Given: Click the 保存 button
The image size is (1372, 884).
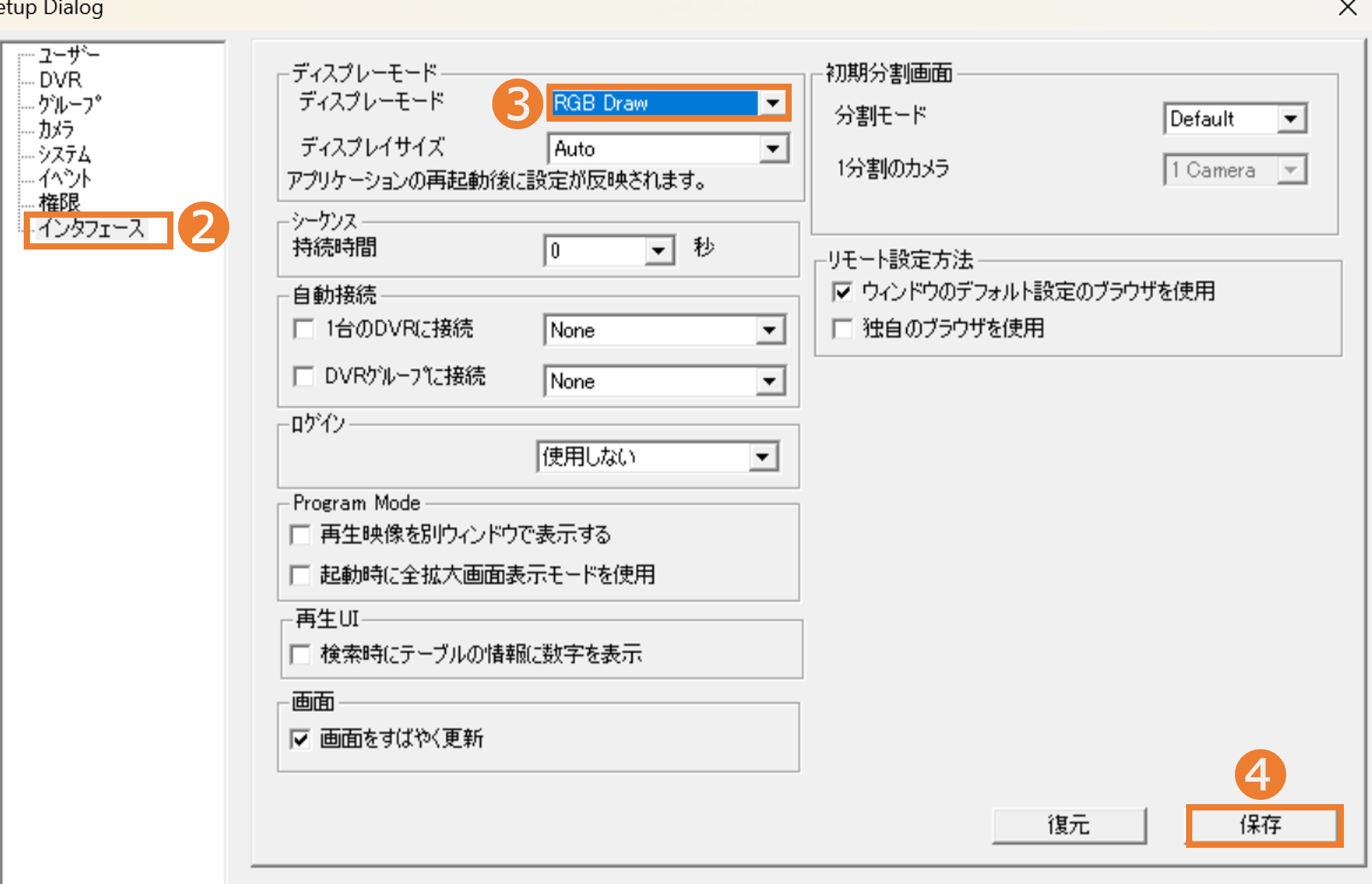Looking at the screenshot, I should [1263, 825].
